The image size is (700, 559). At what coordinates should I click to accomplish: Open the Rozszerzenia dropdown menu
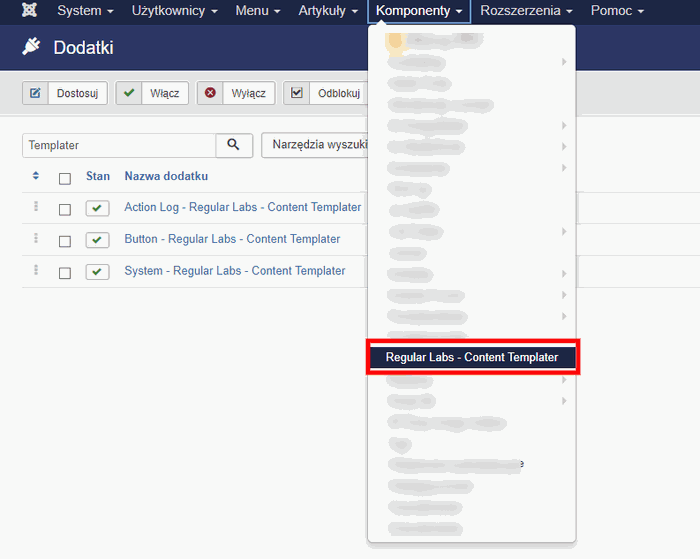click(526, 11)
